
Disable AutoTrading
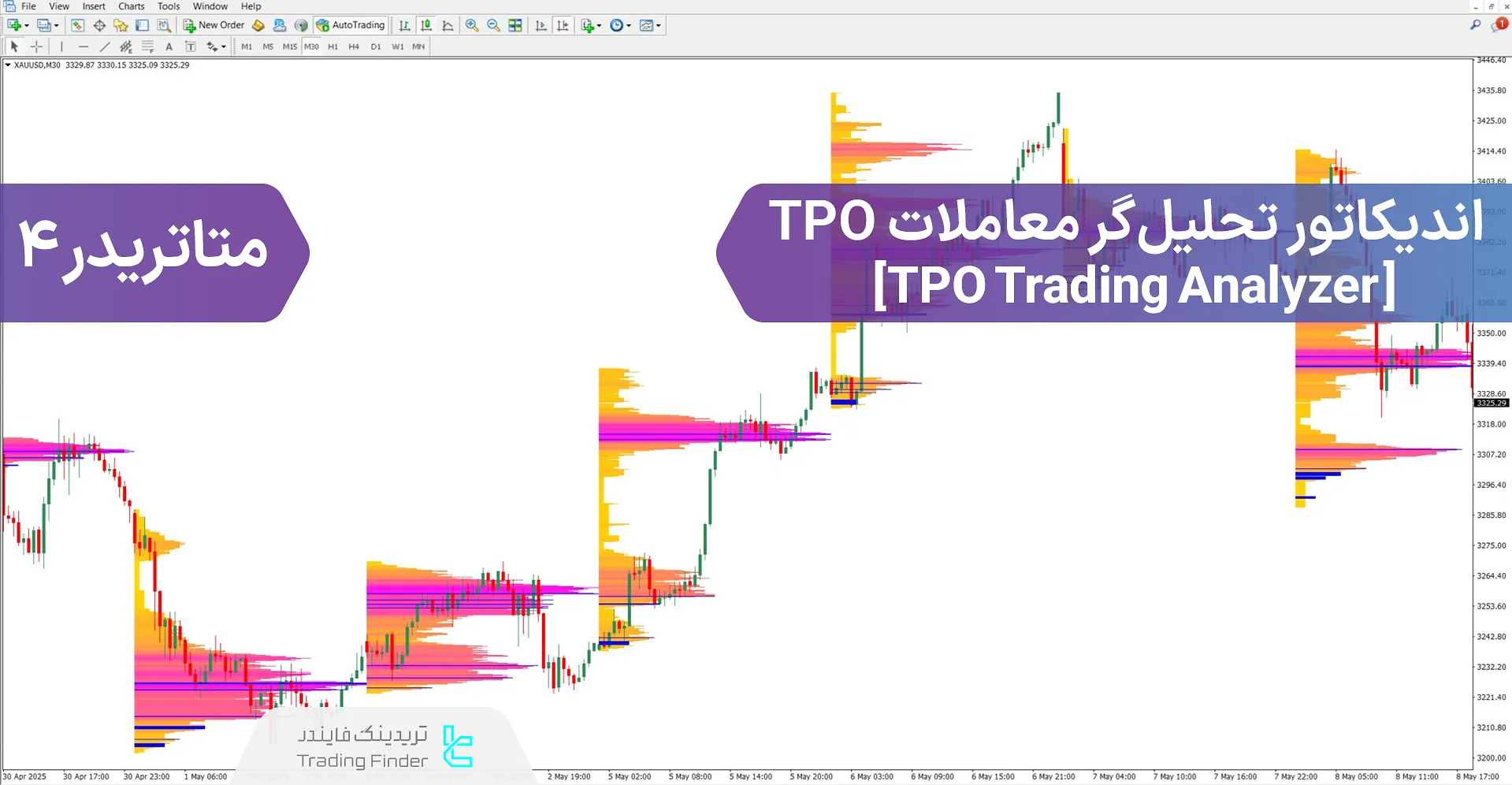click(350, 24)
